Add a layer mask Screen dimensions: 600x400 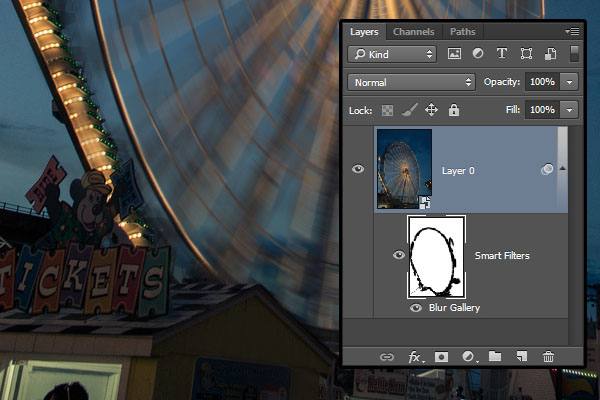pyautogui.click(x=441, y=357)
